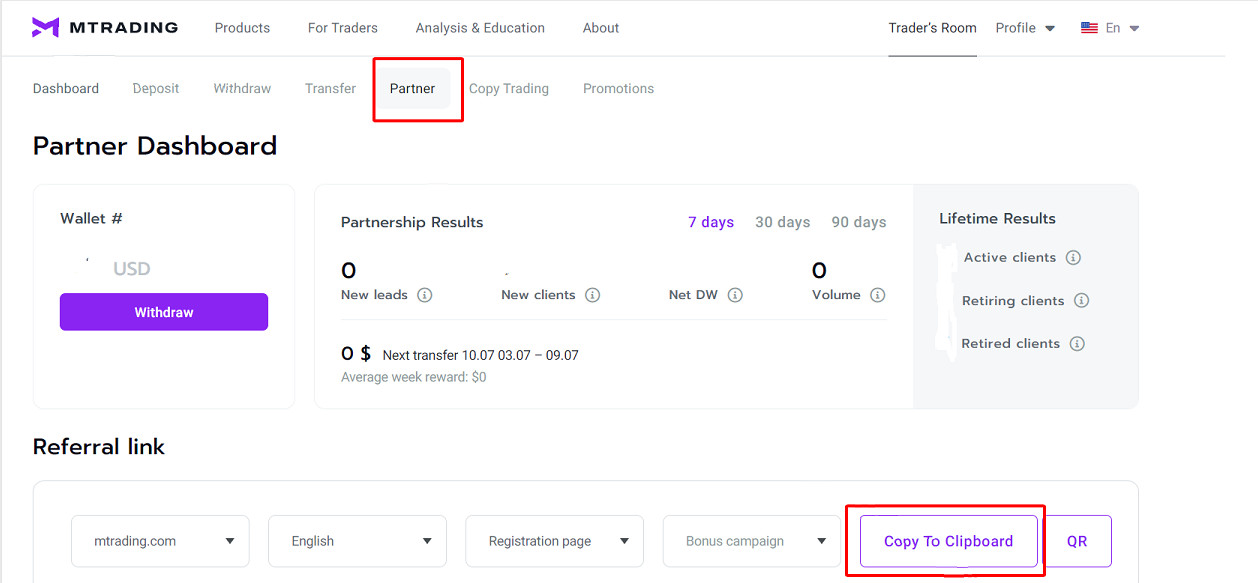The height and width of the screenshot is (583, 1258).
Task: Click the US flag language icon
Action: pyautogui.click(x=1089, y=28)
